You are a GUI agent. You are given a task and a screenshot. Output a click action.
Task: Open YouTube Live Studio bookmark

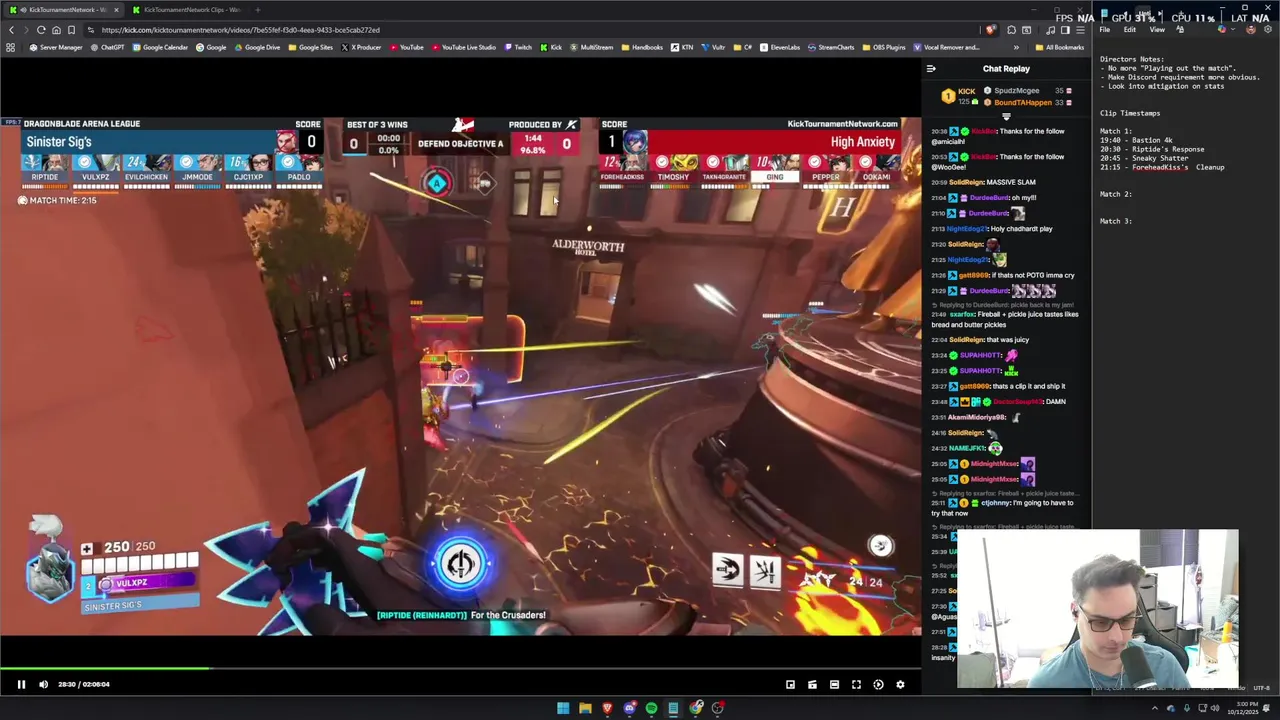463,47
